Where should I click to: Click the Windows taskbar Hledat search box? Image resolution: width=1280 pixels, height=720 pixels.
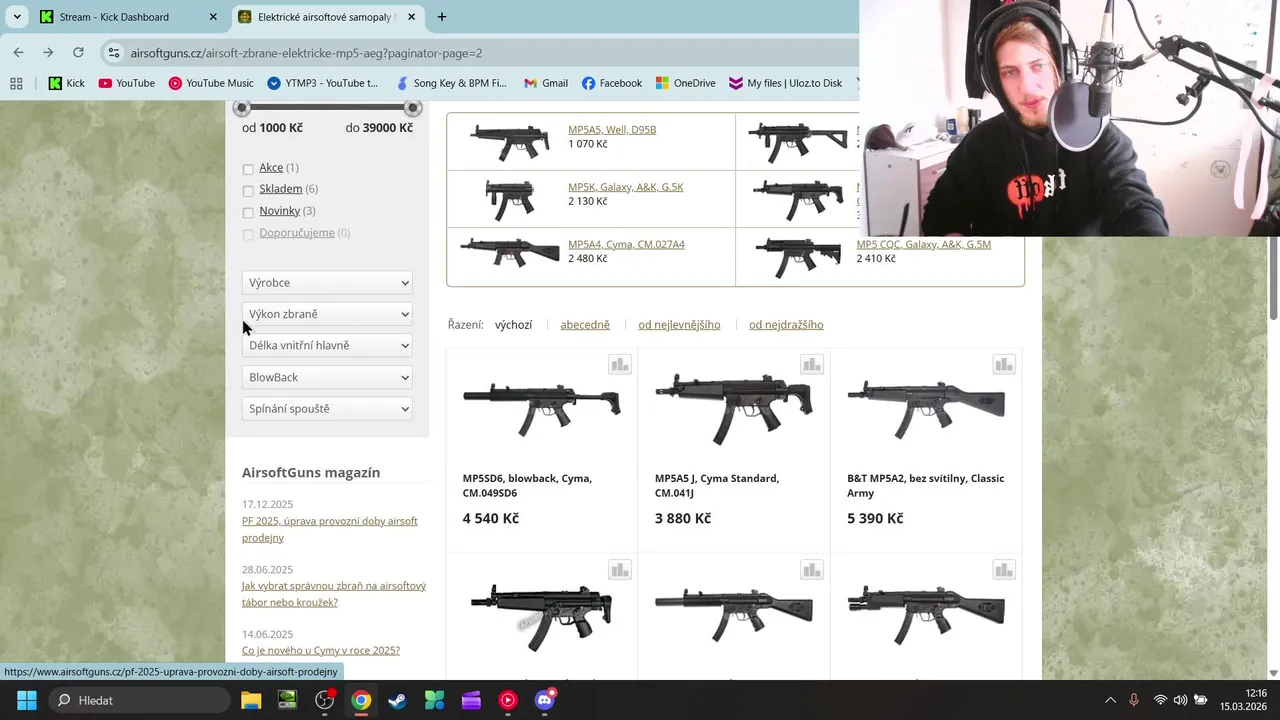(125, 700)
